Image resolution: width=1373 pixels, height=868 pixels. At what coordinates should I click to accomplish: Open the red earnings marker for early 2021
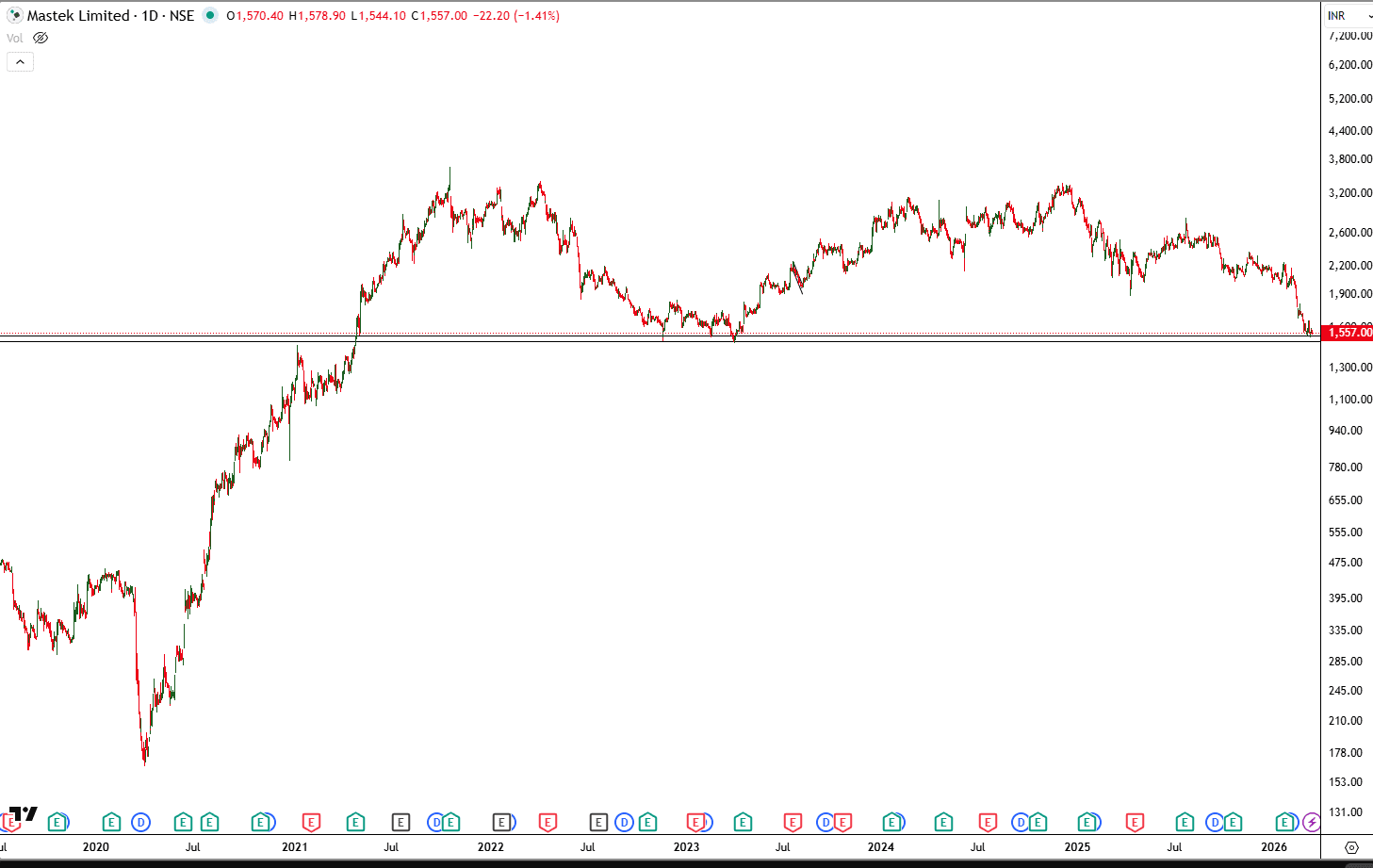coord(311,823)
